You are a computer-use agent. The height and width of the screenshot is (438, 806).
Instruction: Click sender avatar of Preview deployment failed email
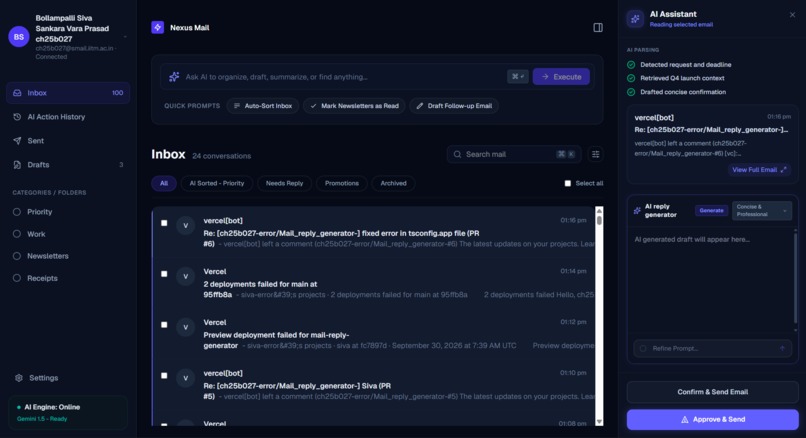pos(186,327)
